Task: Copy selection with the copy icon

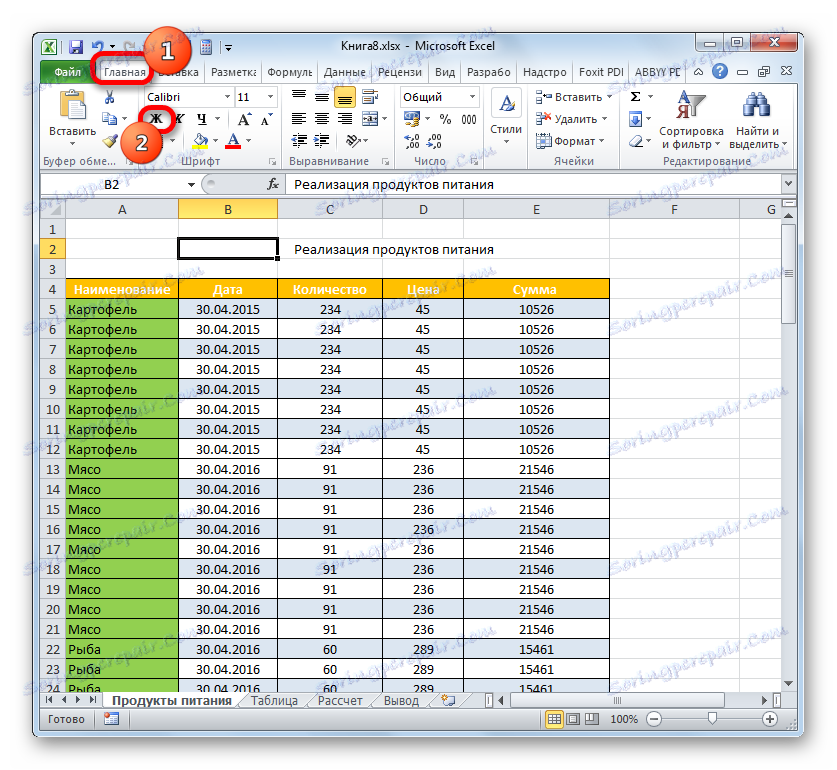Action: point(109,119)
